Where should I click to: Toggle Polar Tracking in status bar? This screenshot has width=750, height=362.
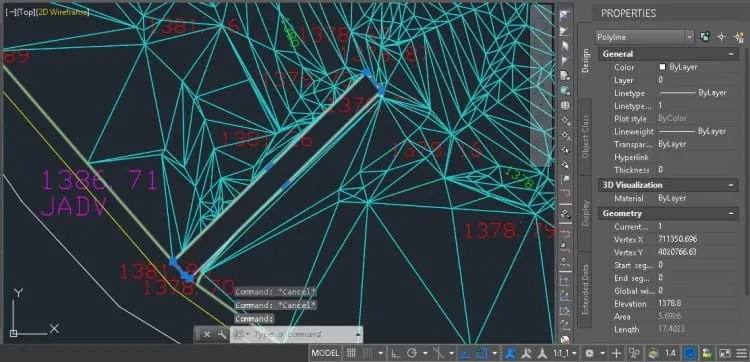pos(412,353)
